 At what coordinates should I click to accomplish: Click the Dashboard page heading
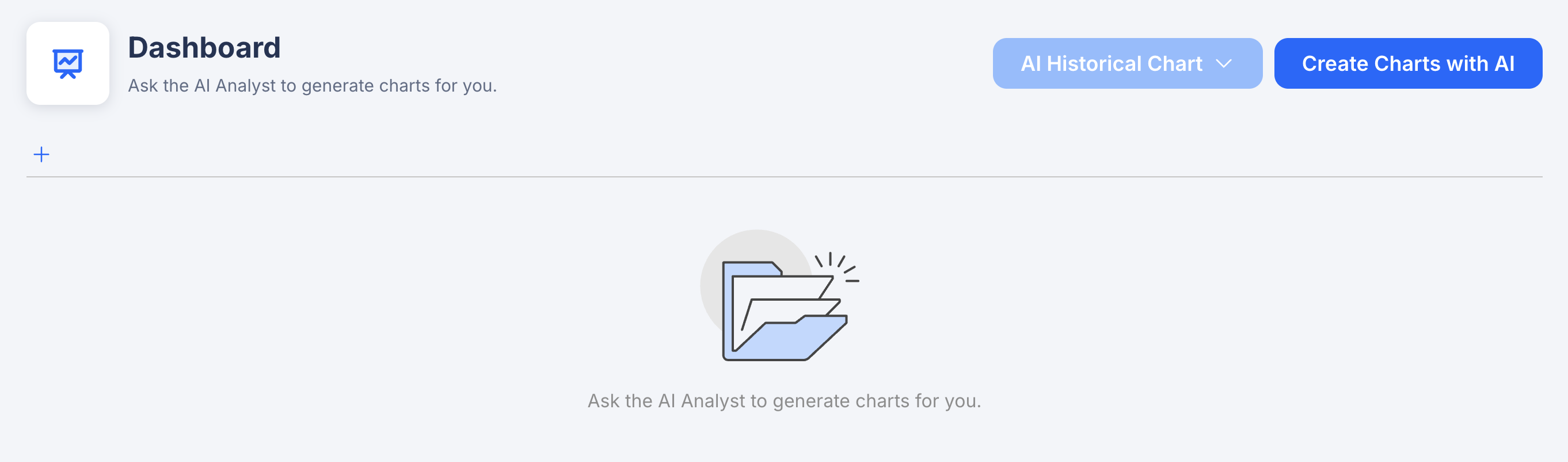204,48
